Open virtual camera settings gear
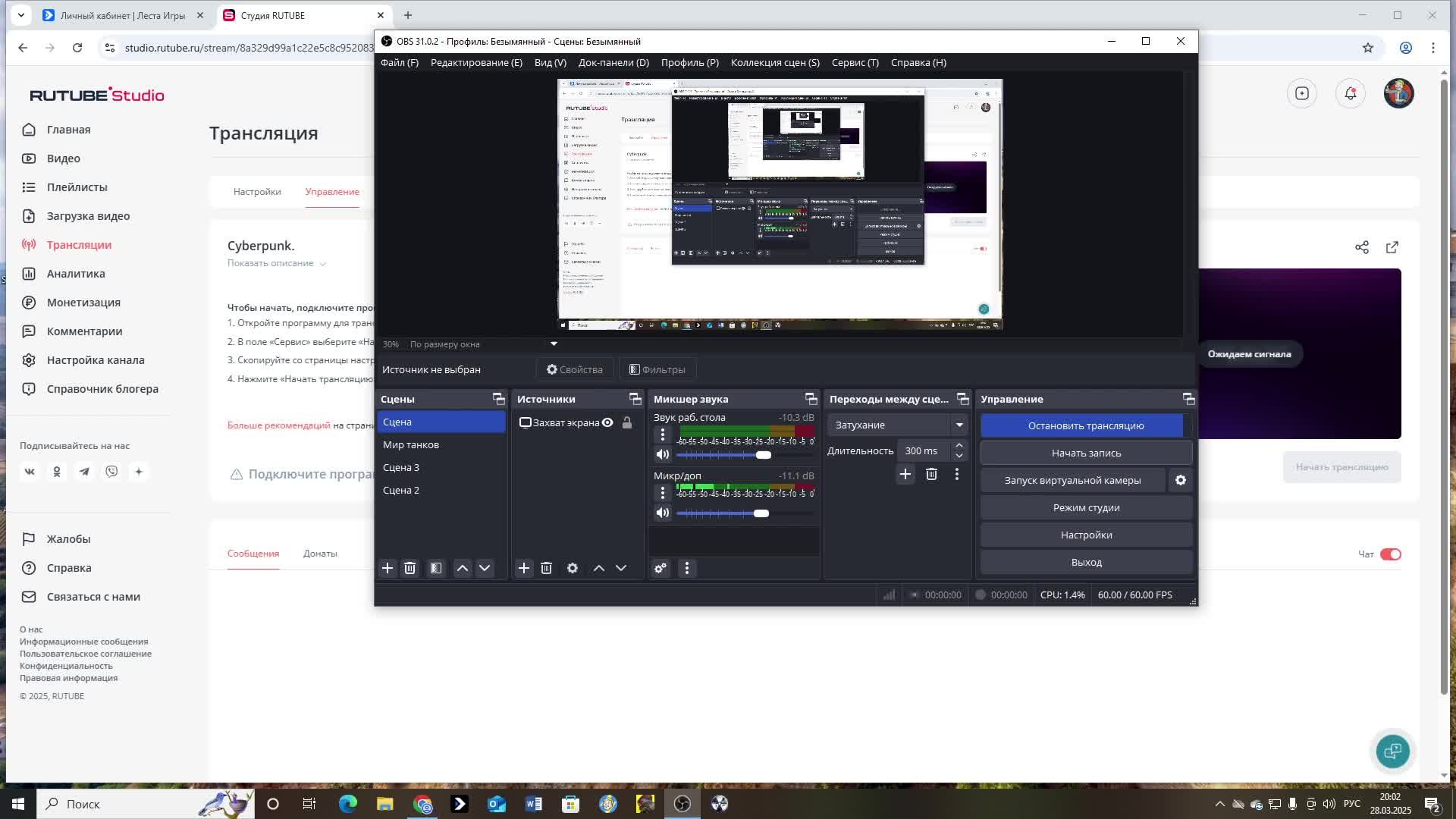 pos(1181,480)
